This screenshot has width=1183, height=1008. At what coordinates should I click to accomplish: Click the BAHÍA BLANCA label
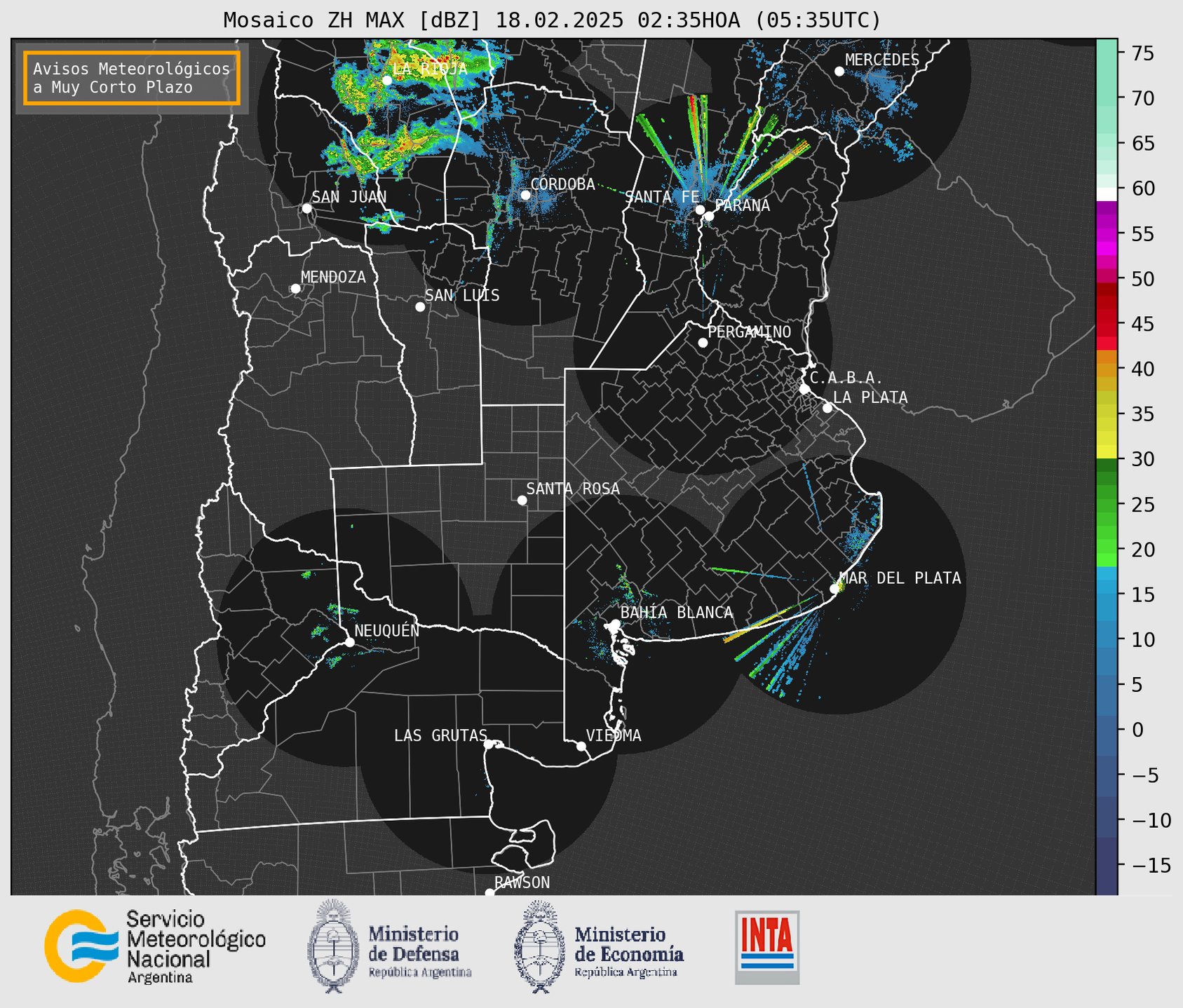677,613
